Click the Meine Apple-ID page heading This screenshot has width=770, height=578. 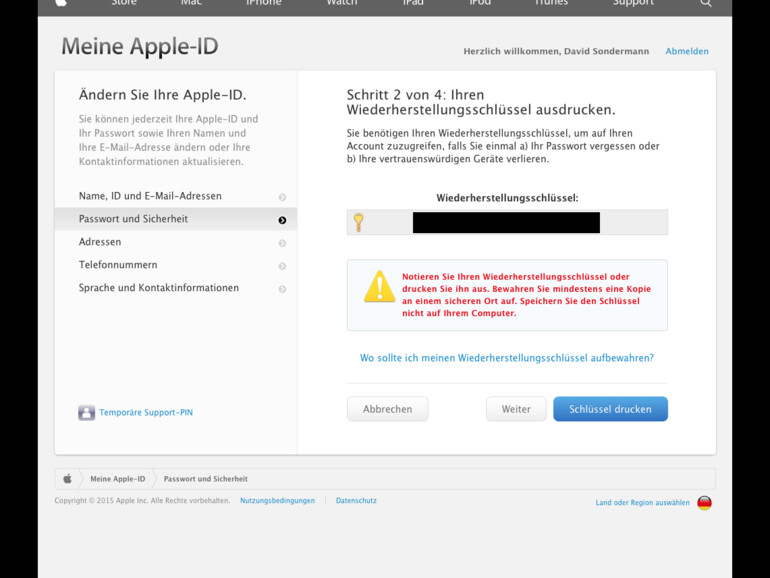[x=140, y=47]
